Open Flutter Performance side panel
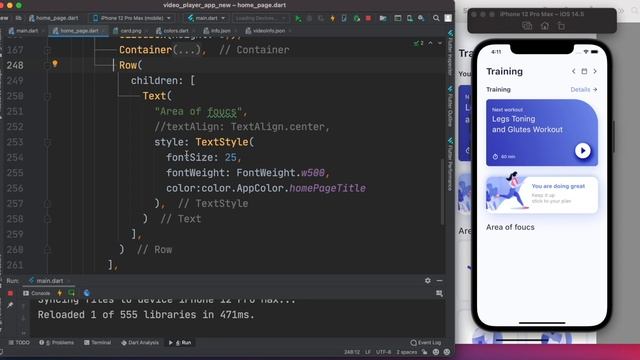Image resolution: width=640 pixels, height=360 pixels. pos(450,164)
